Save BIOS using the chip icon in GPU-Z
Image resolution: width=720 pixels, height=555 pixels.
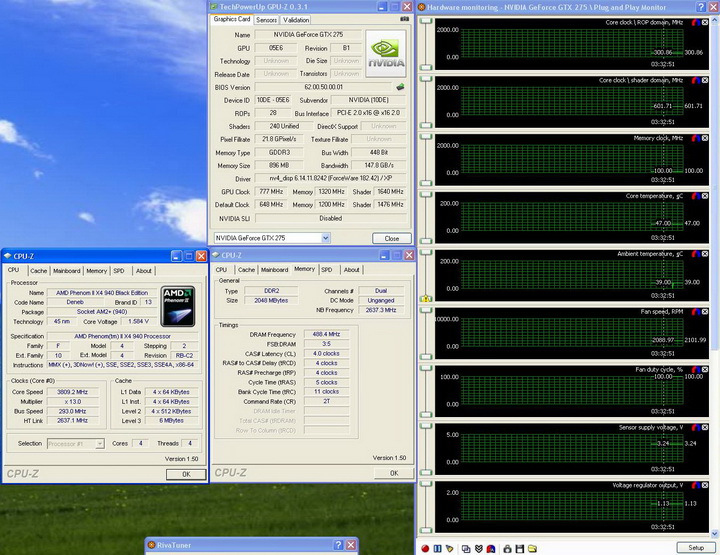400,86
